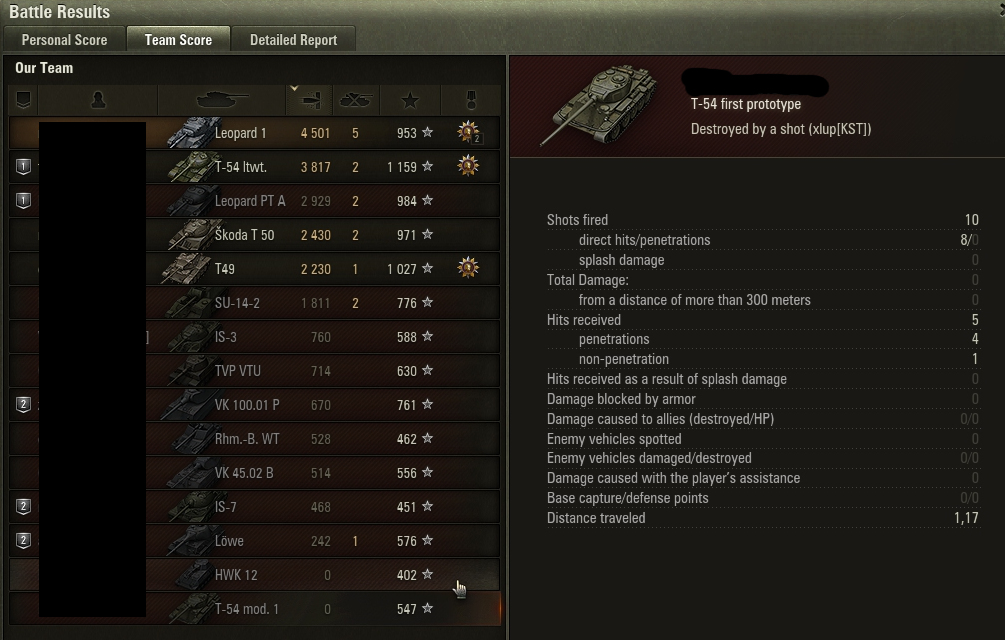Click the T-54 first prototype tank image
Image resolution: width=1005 pixels, height=640 pixels.
click(599, 104)
